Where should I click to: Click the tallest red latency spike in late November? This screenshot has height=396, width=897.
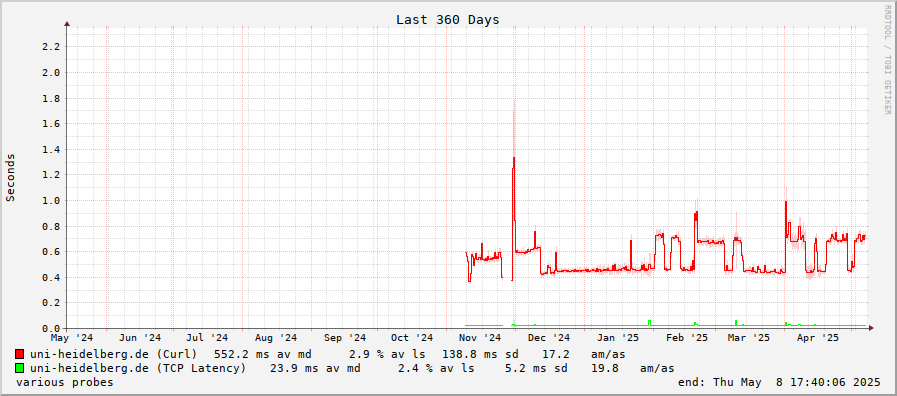514,189
